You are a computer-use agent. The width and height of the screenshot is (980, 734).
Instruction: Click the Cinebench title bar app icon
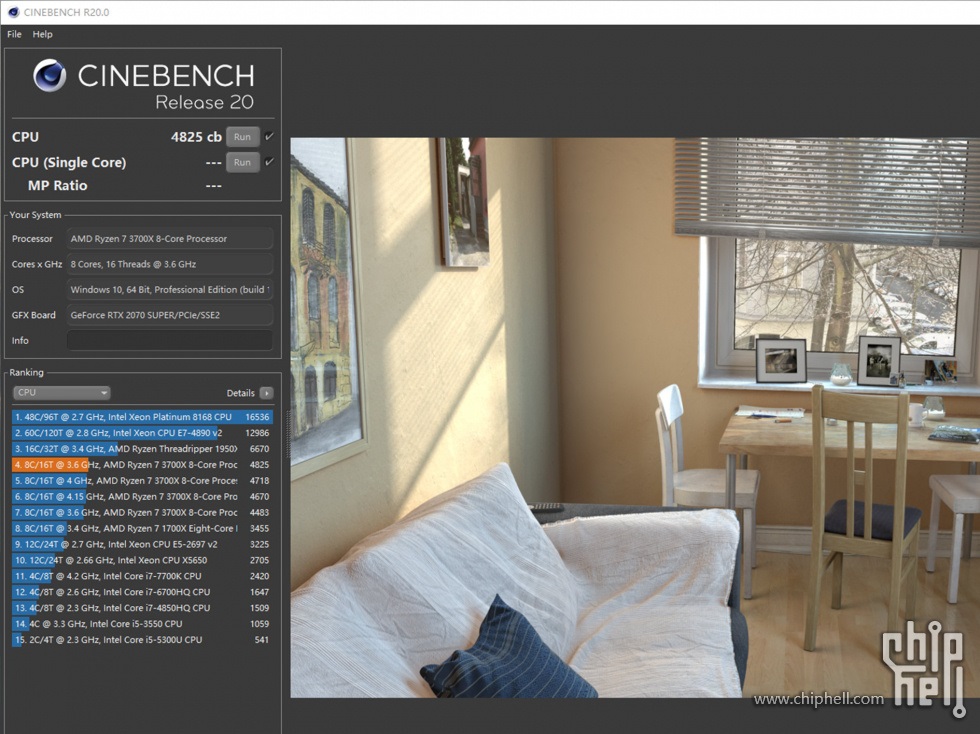tap(13, 12)
